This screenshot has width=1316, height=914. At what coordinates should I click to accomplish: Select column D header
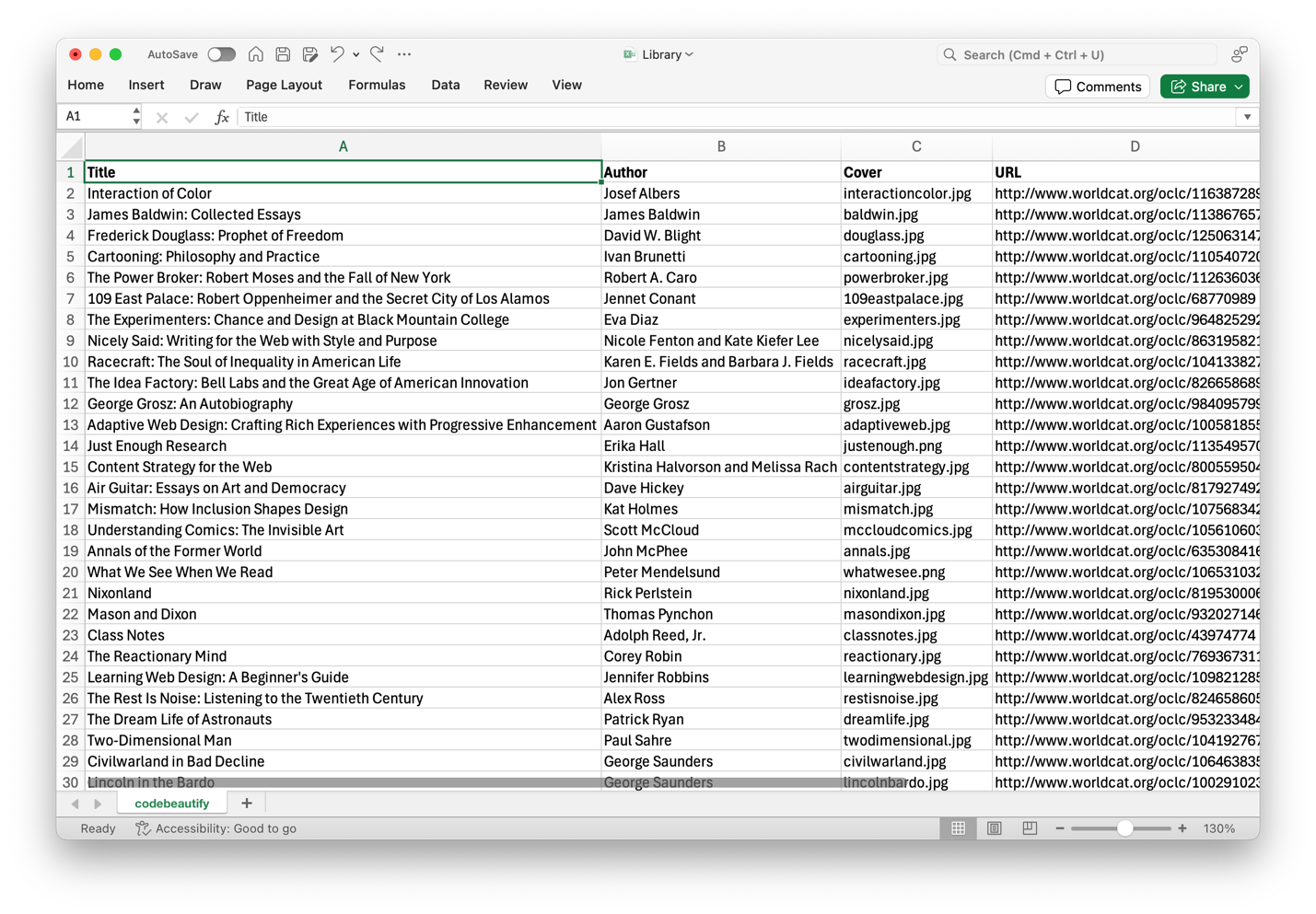pyautogui.click(x=1126, y=147)
